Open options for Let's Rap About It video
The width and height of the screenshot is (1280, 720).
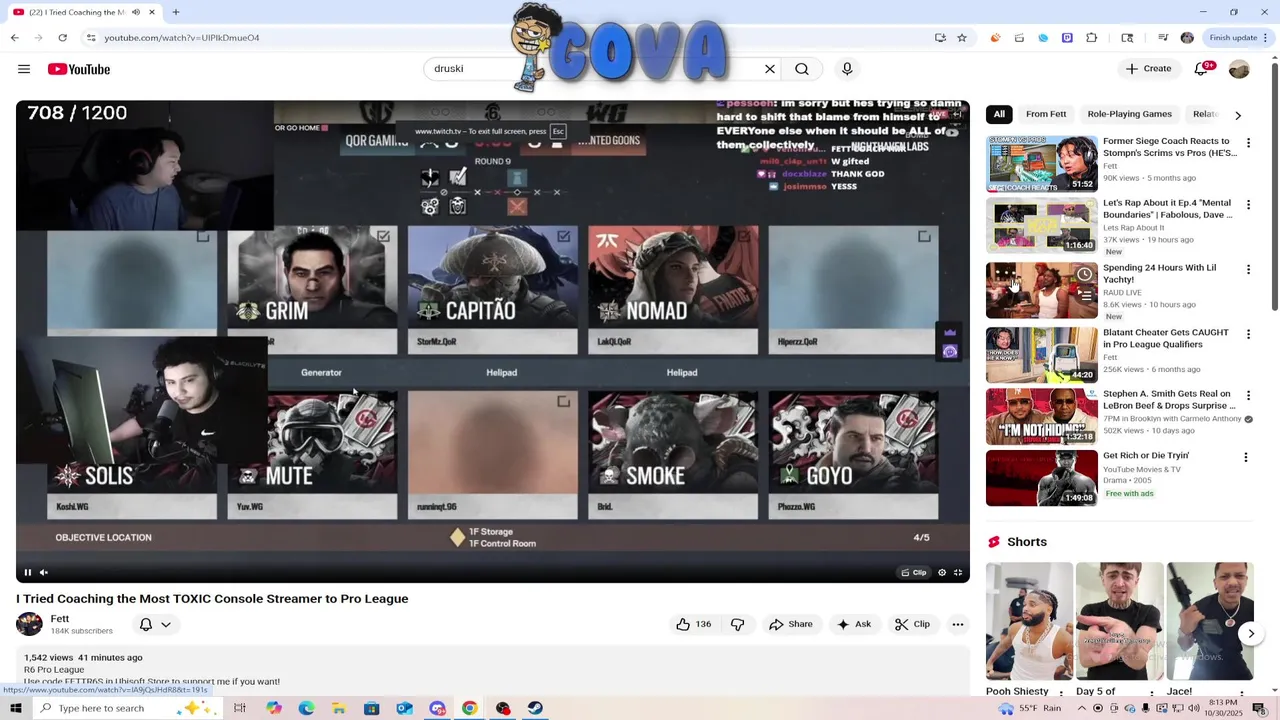coord(1248,205)
